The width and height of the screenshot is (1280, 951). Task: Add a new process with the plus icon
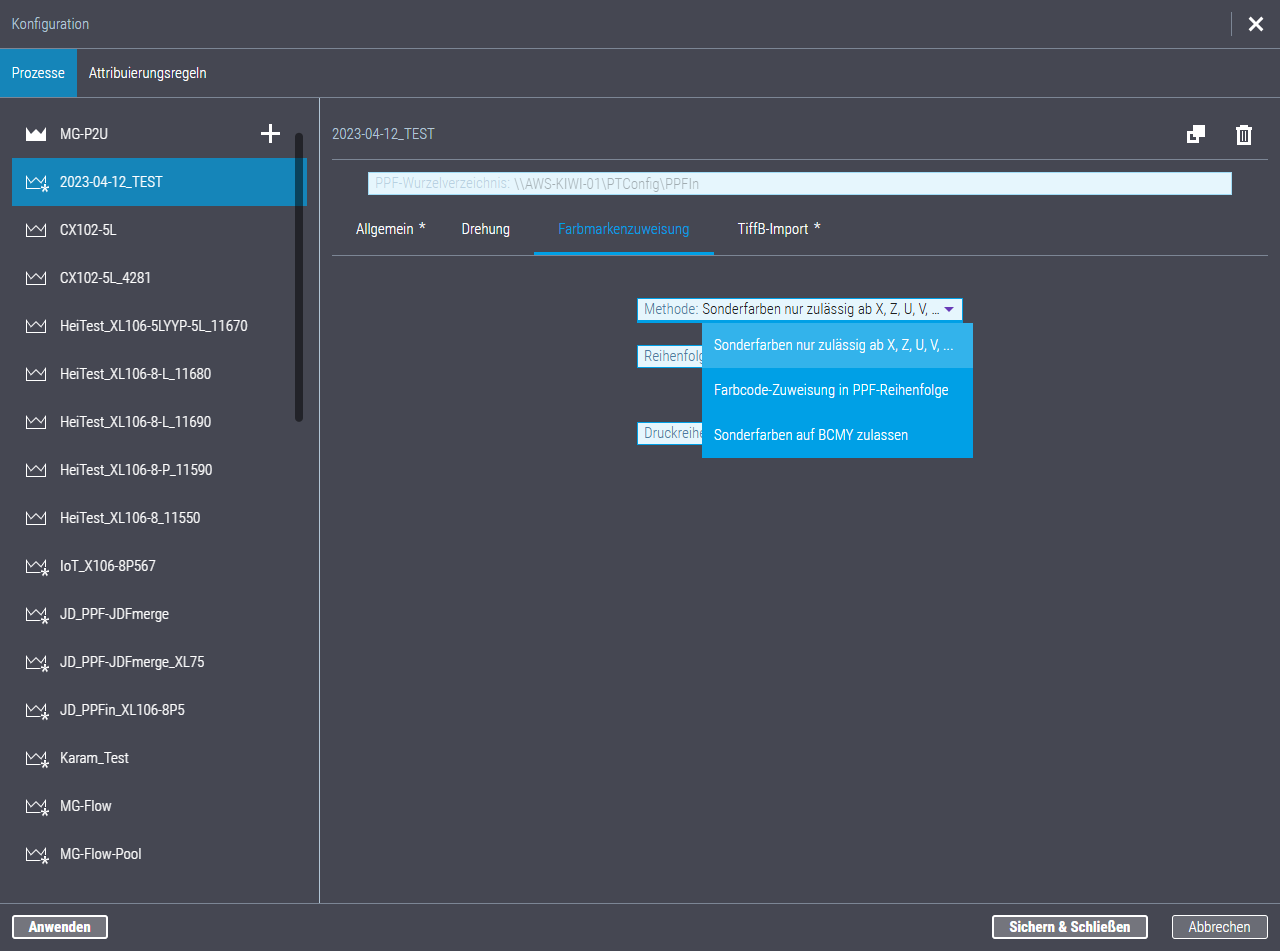270,133
